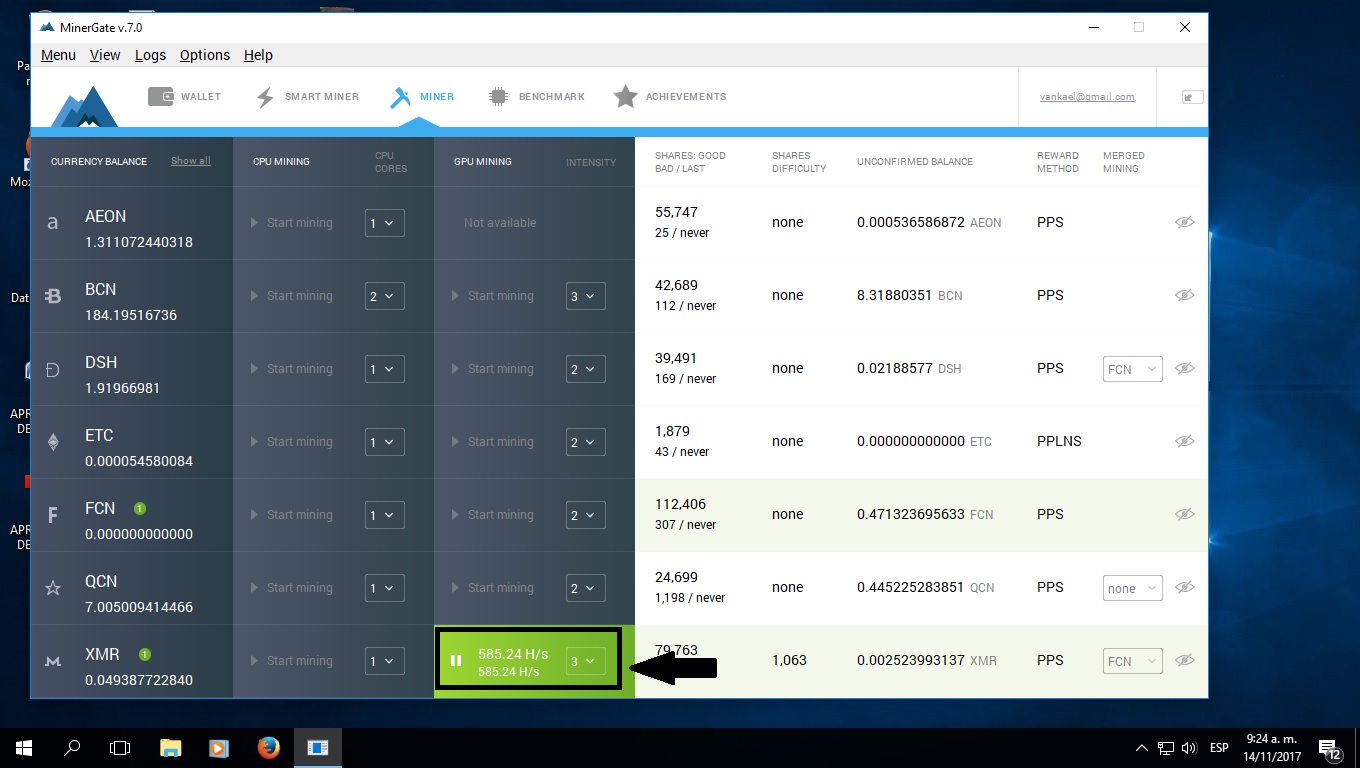The width and height of the screenshot is (1360, 768).
Task: Toggle DSH row visibility eye
Action: tap(1185, 368)
